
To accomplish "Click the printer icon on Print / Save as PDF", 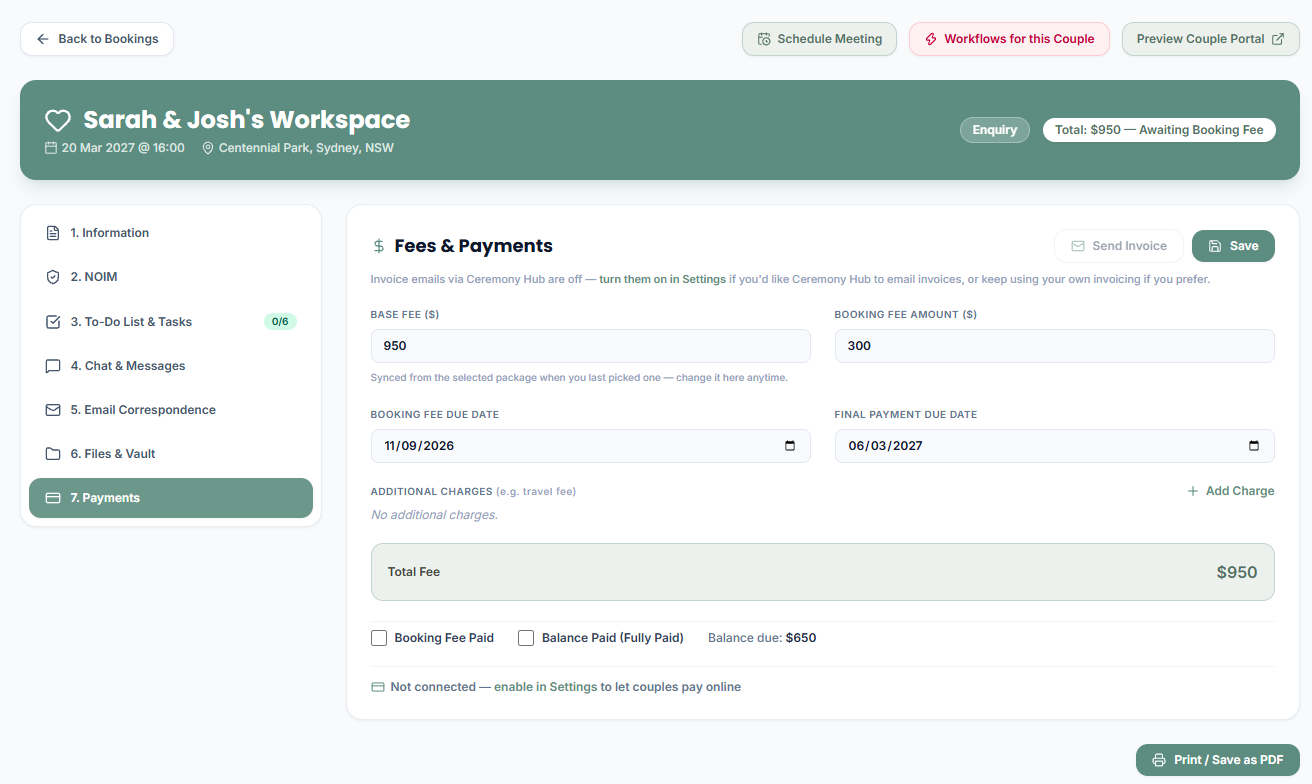I will pyautogui.click(x=1159, y=760).
